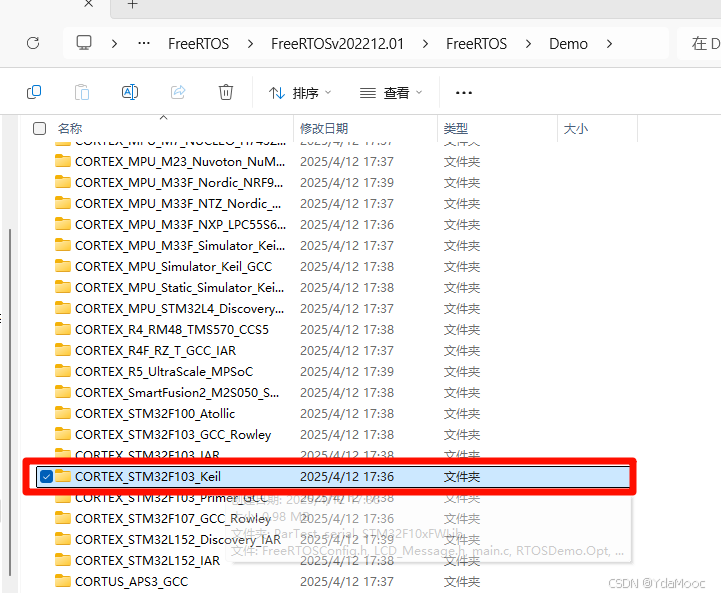This screenshot has height=596, width=721.
Task: Click the CORTEX_R4F_RZ_T_GCC_IAR folder icon
Action: [63, 350]
